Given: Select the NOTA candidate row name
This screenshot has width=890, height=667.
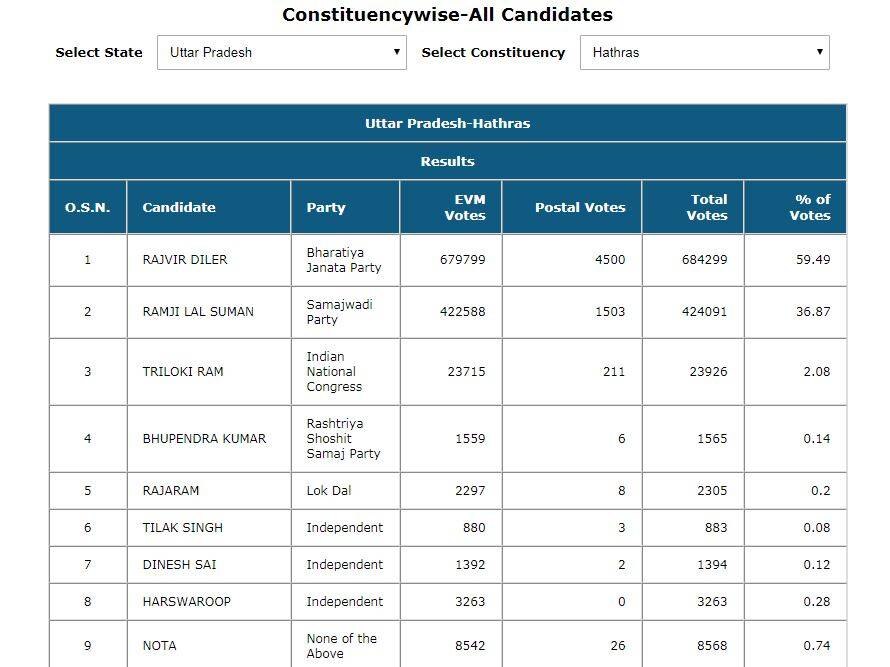Looking at the screenshot, I should (x=160, y=646).
